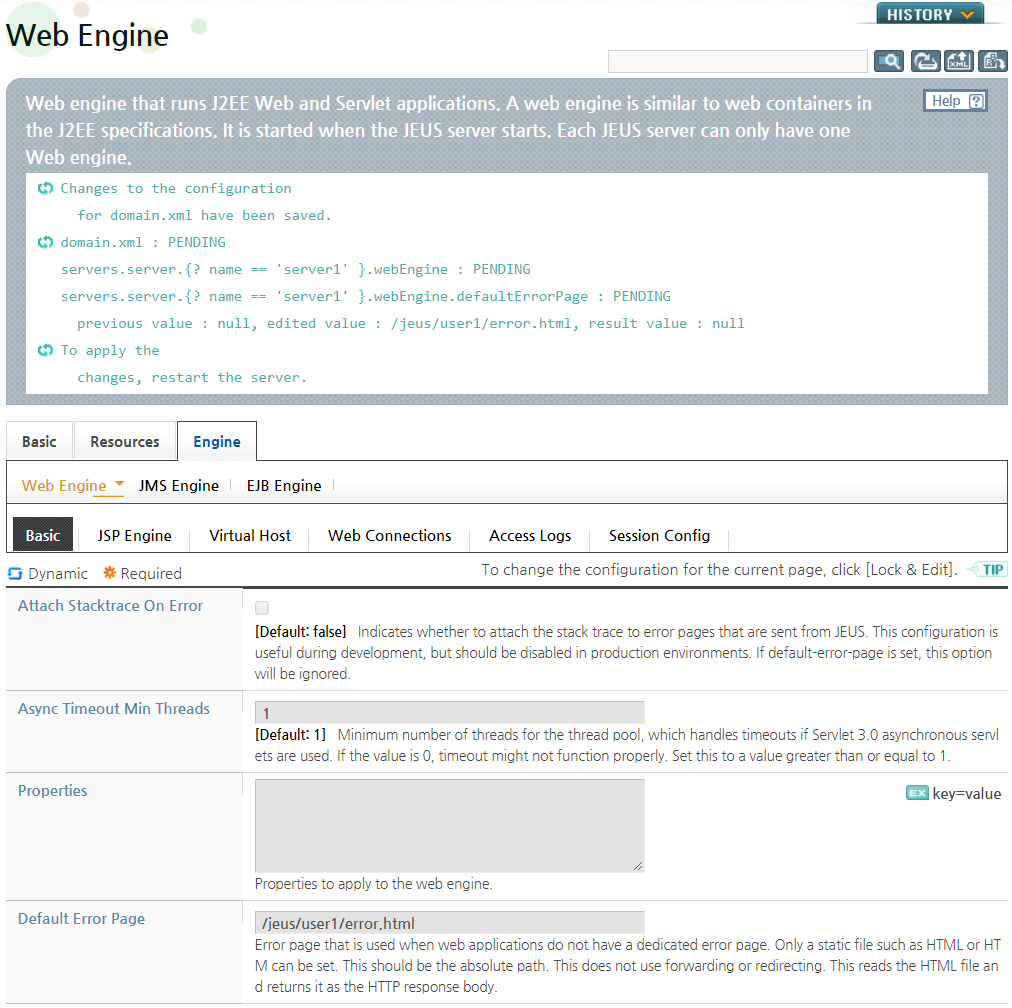Viewport: 1012px width, 1008px height.
Task: Open the Web Engine submenu arrow
Action: pos(119,483)
